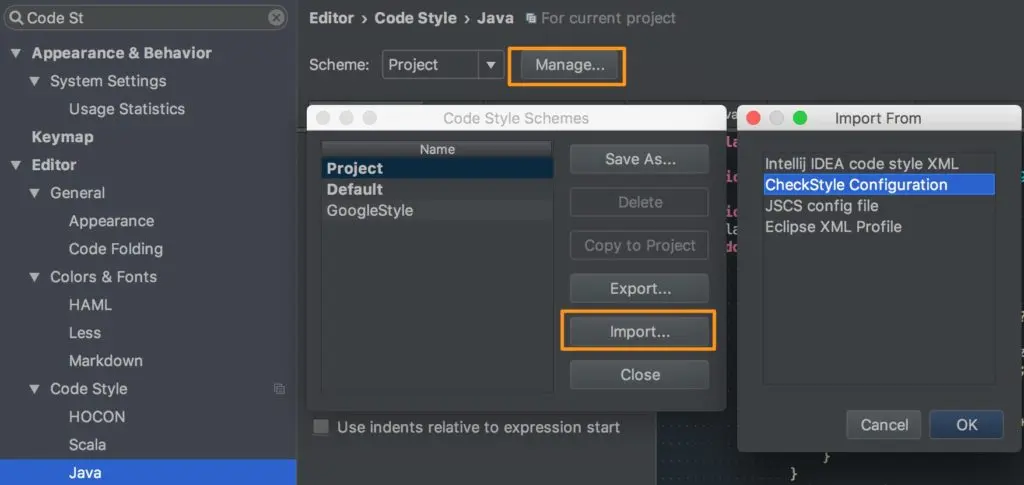This screenshot has height=485, width=1024.
Task: Click into the 'Code St' search field
Action: (145, 18)
